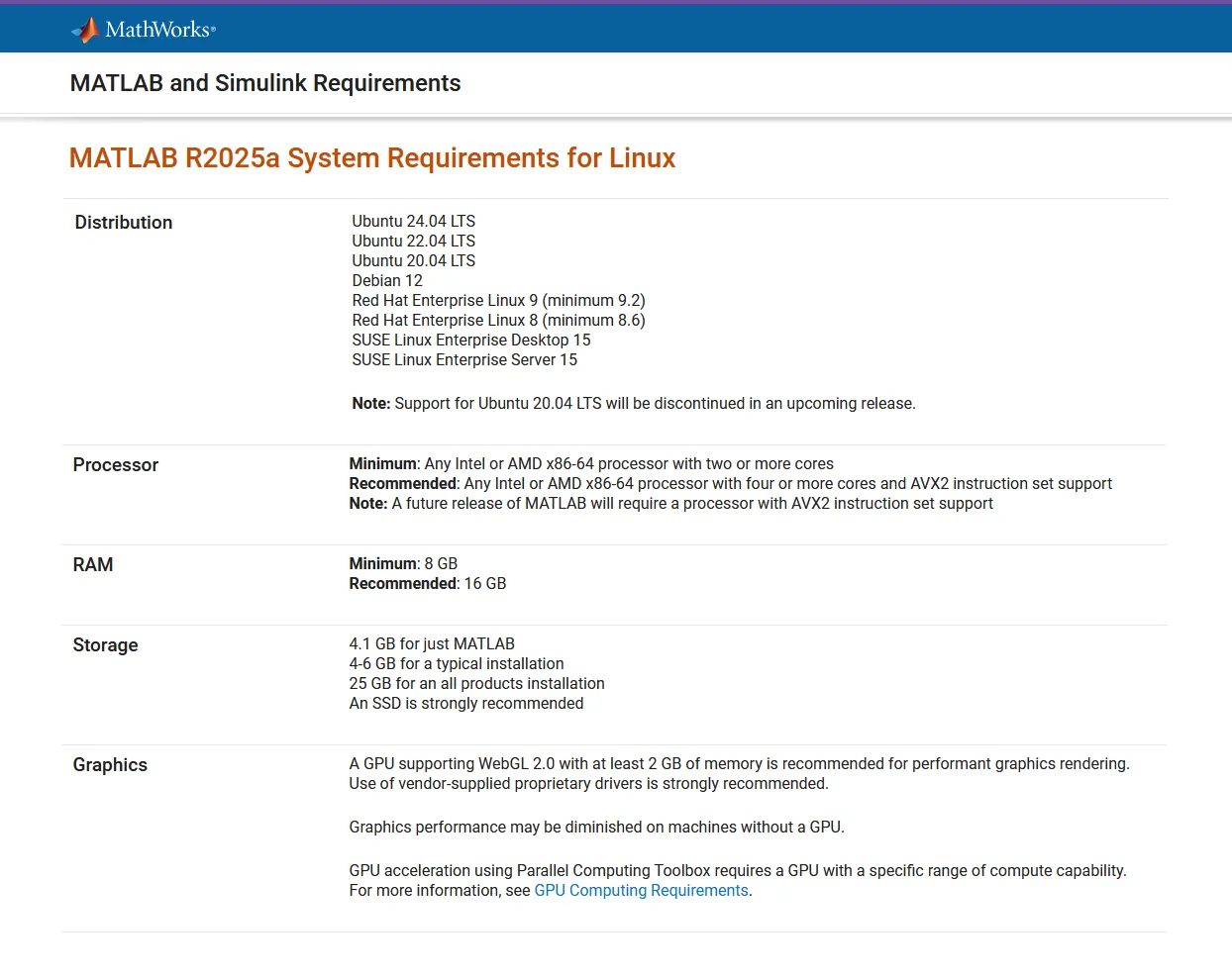Click 'An SSD is strongly recommended'
The height and width of the screenshot is (979, 1232).
click(x=466, y=704)
